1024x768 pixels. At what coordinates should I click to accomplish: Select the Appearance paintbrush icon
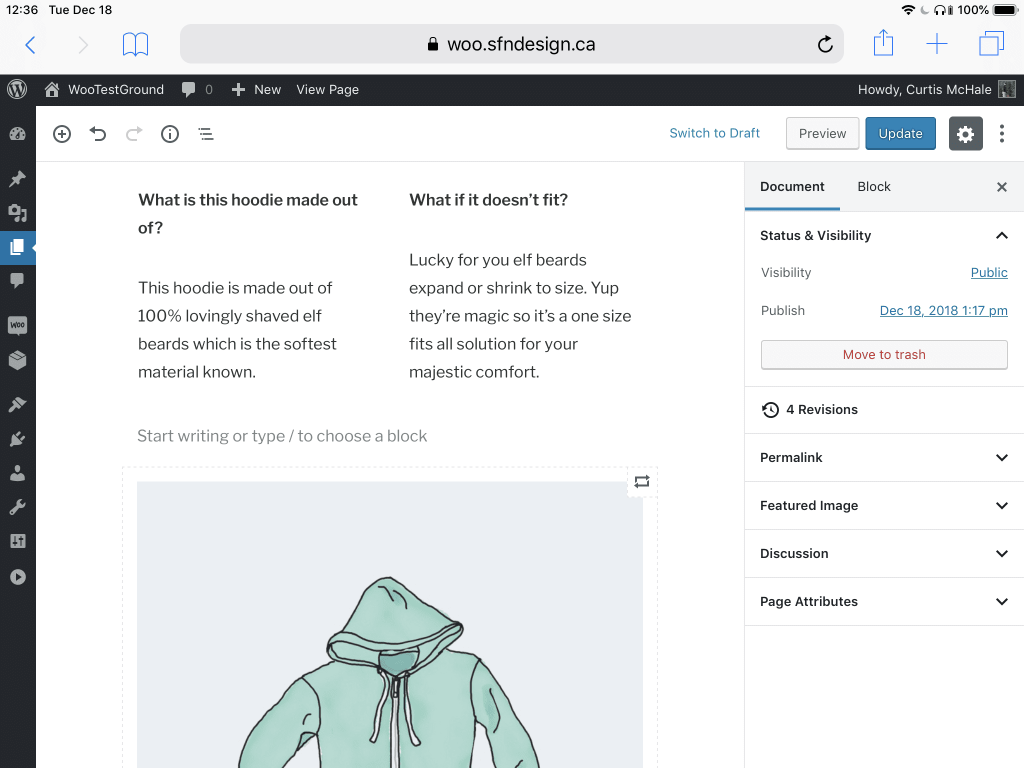click(17, 403)
